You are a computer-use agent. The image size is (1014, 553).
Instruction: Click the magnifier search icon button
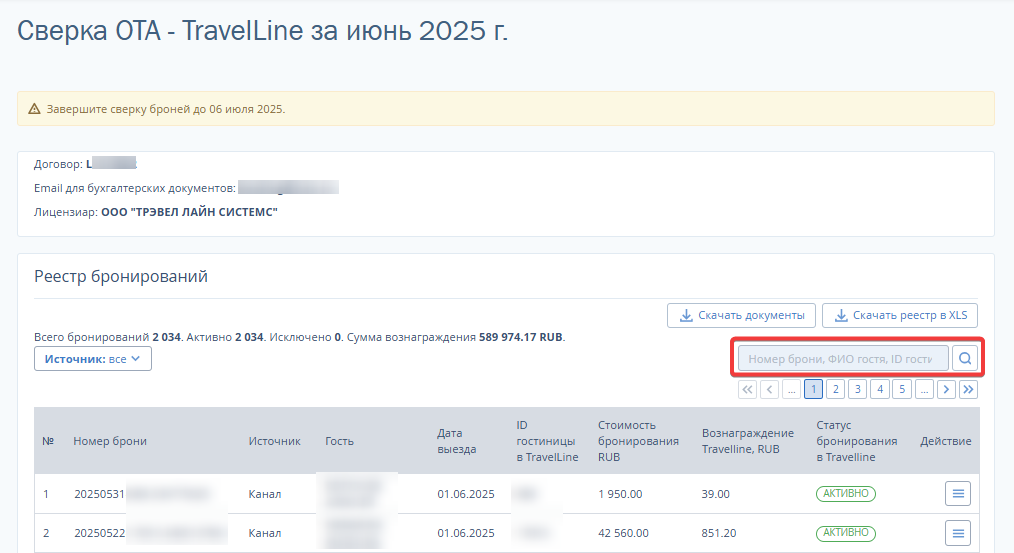(964, 358)
